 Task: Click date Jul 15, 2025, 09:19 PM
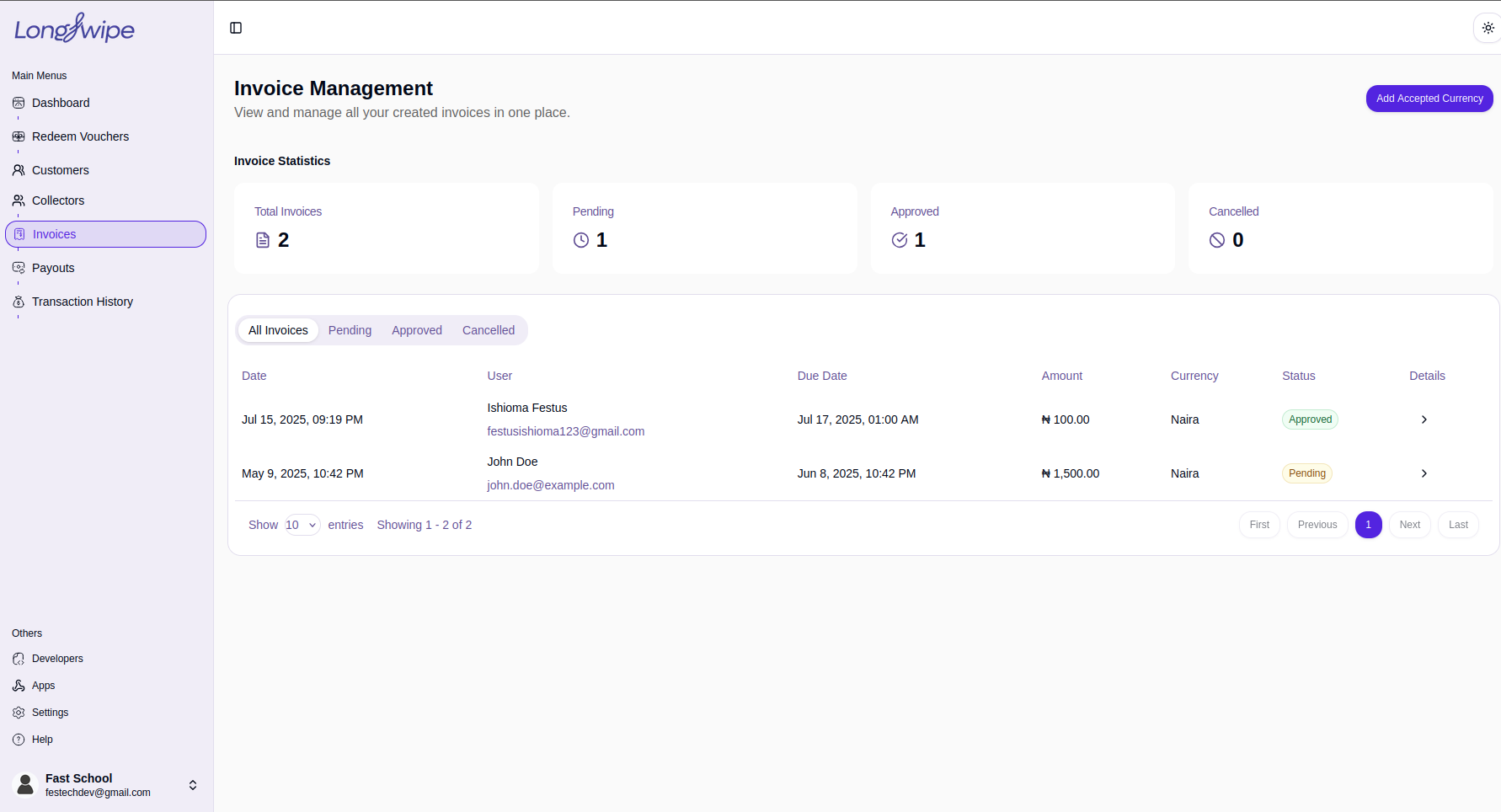pos(302,419)
